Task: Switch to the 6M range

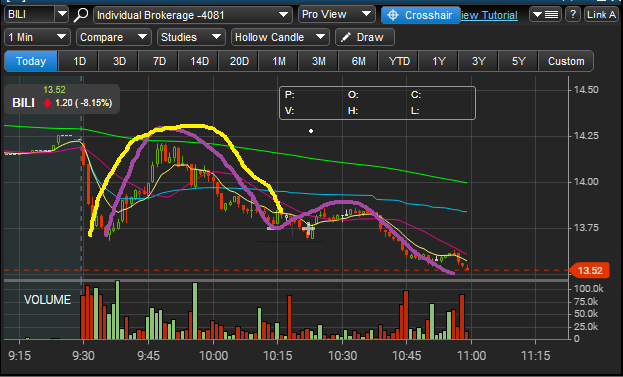Action: 359,61
